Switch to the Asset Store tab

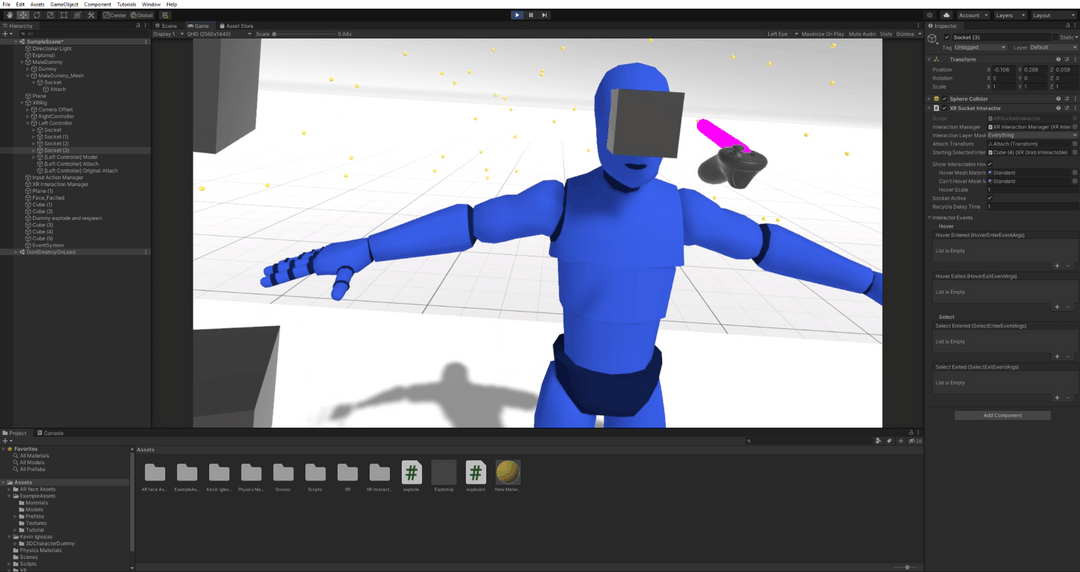(238, 26)
